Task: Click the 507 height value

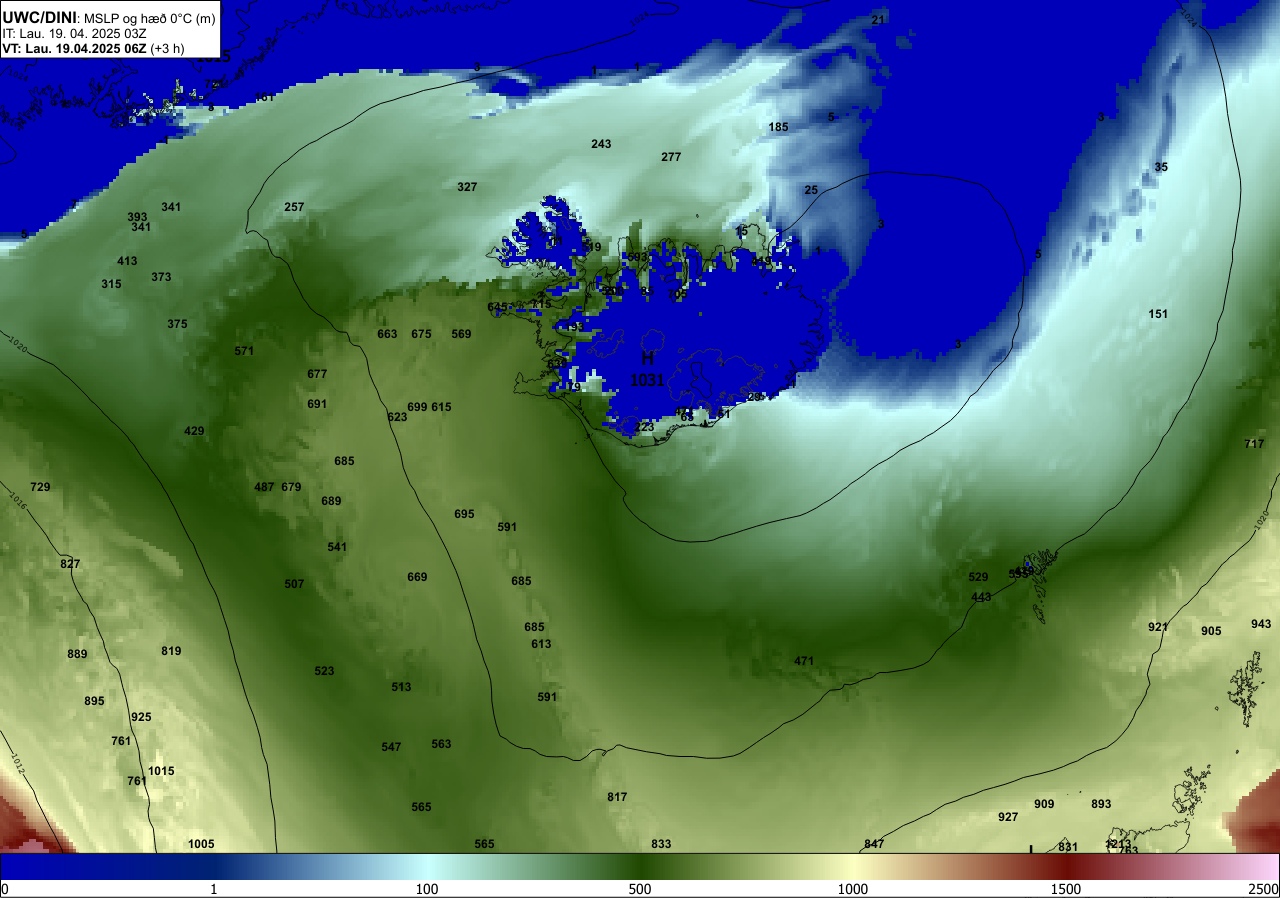Action: [294, 584]
